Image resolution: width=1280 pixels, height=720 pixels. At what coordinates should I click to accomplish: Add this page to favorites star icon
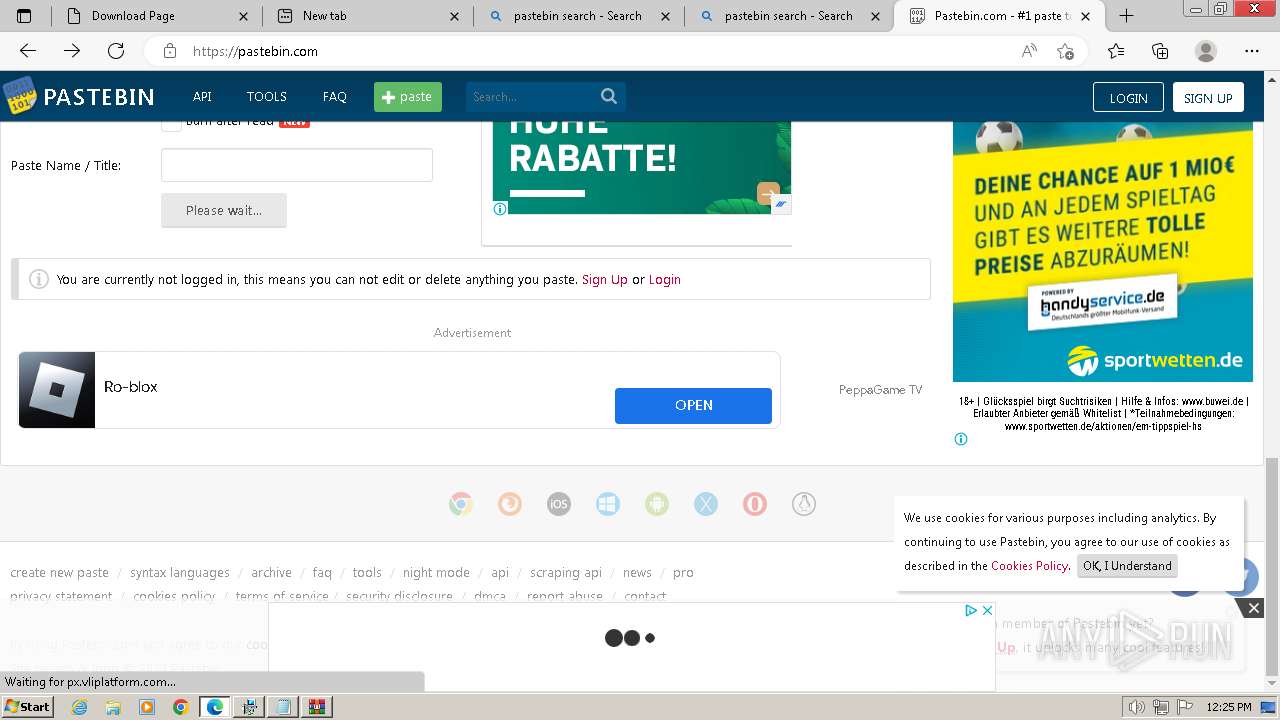pos(1066,51)
